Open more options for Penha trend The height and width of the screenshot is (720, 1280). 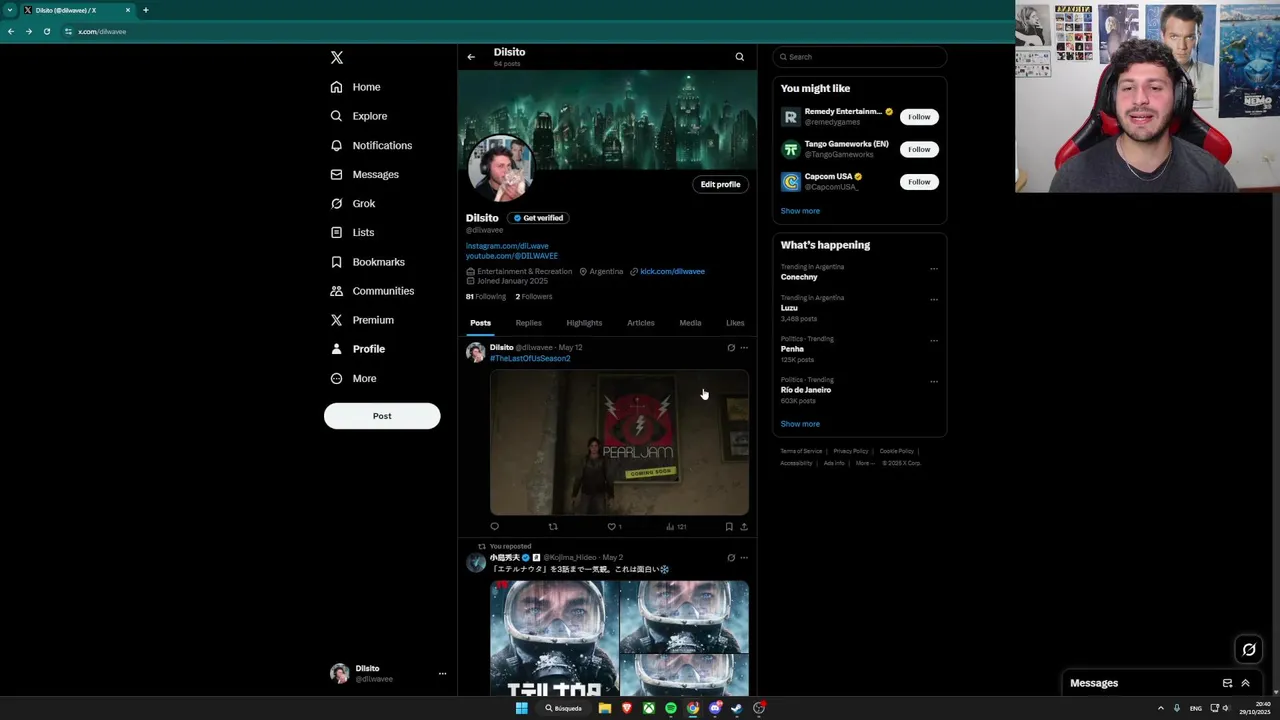point(934,341)
